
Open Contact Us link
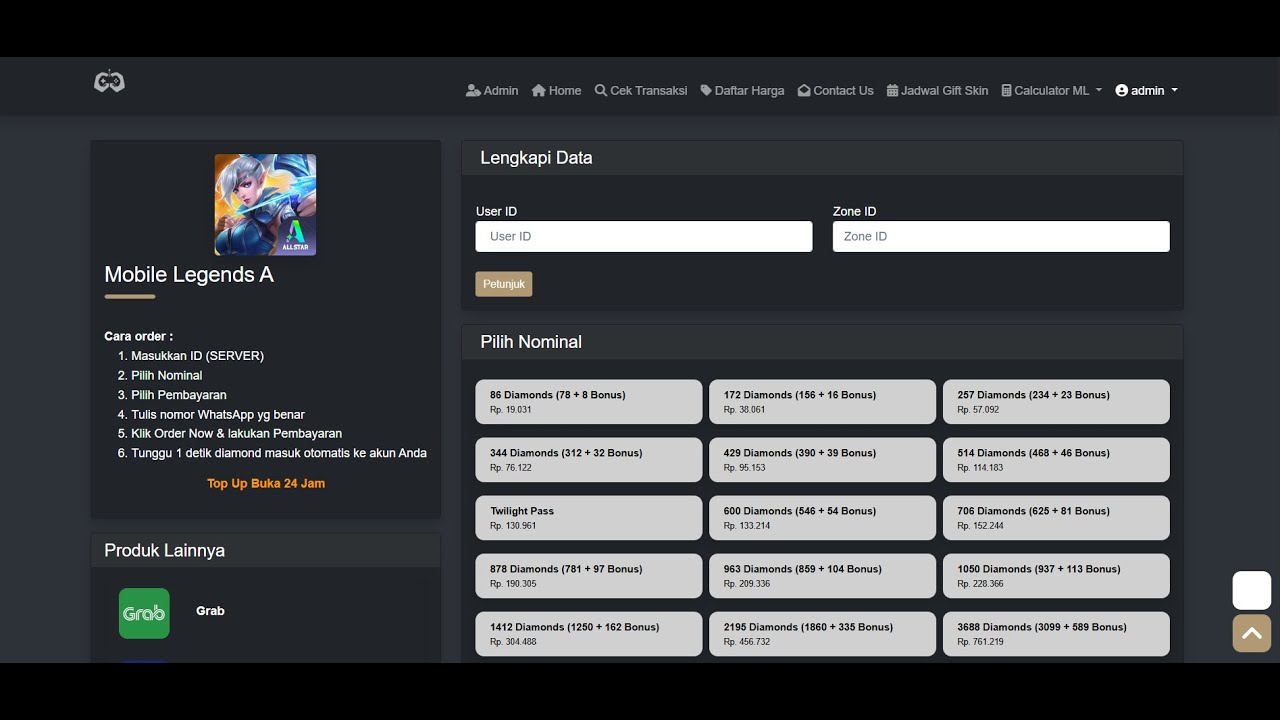tap(836, 90)
